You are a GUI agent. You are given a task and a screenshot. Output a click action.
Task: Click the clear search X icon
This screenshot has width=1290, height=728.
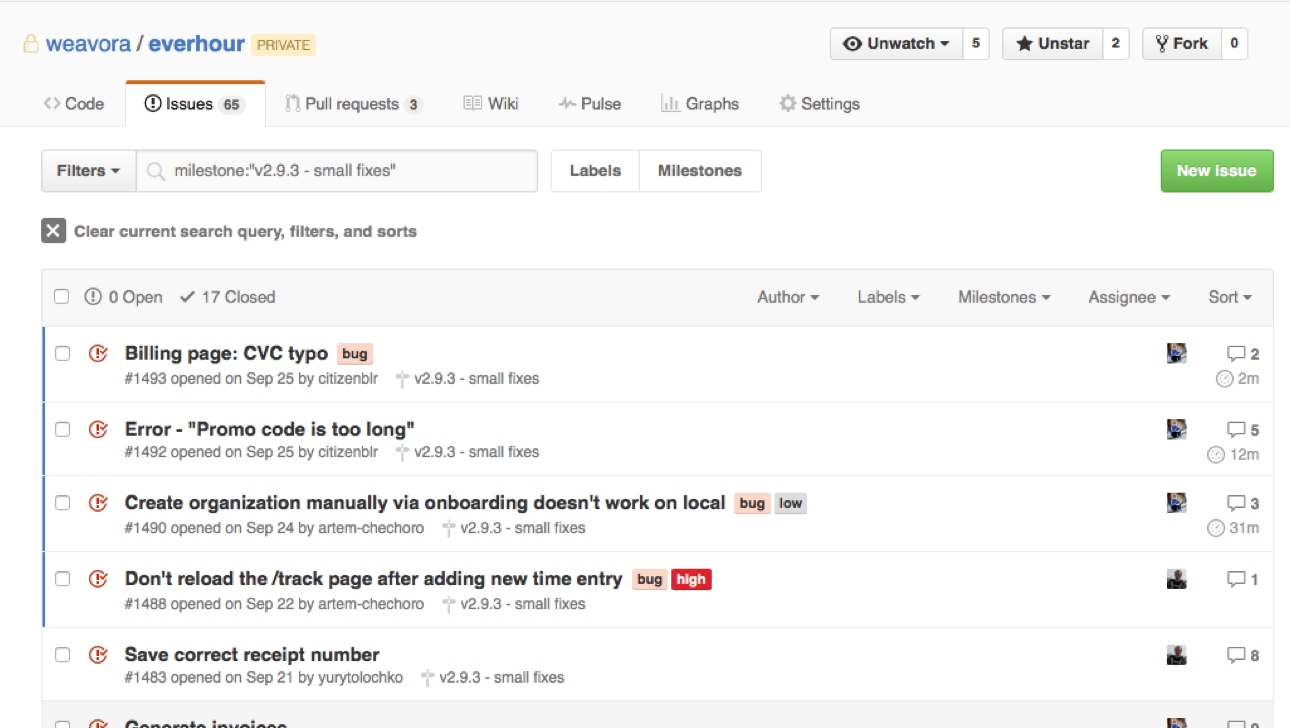click(x=53, y=231)
